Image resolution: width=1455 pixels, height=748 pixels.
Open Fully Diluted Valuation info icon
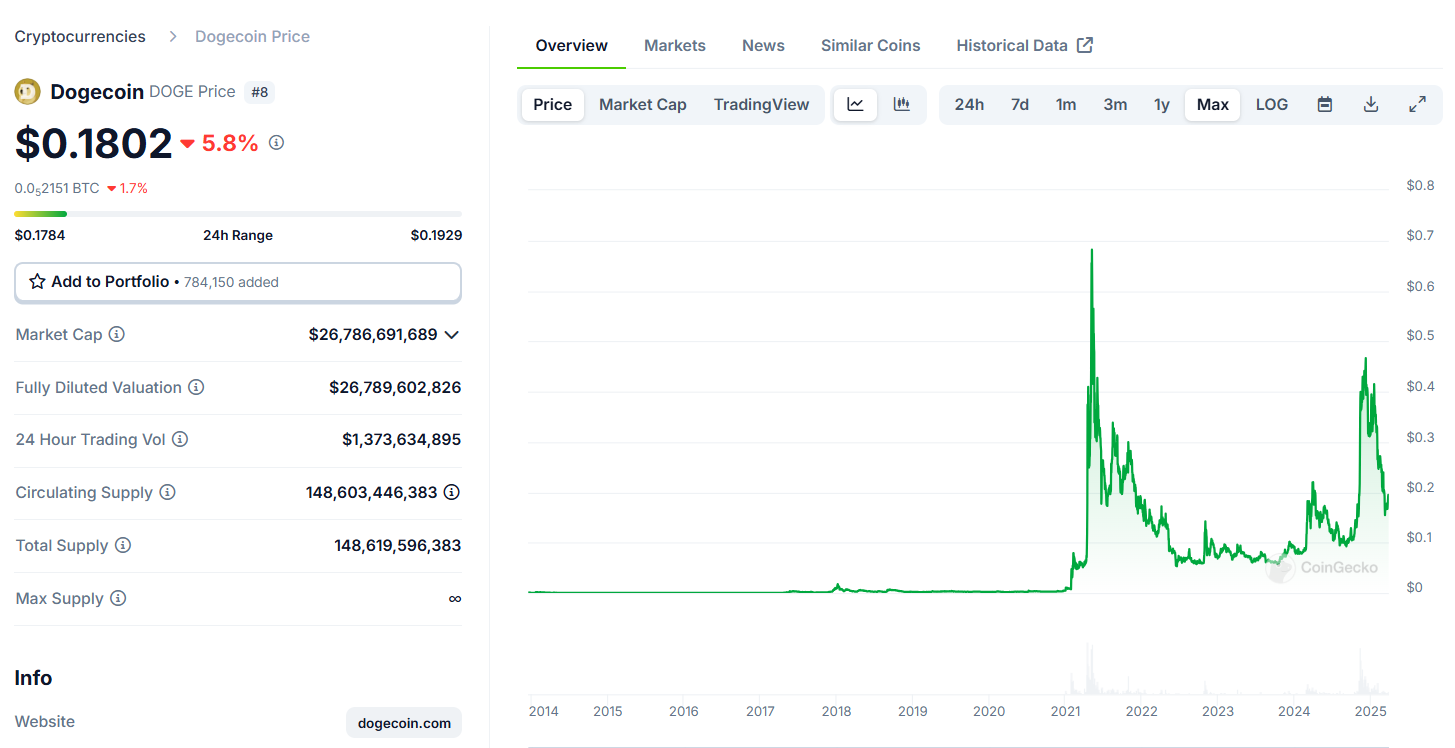pos(196,387)
